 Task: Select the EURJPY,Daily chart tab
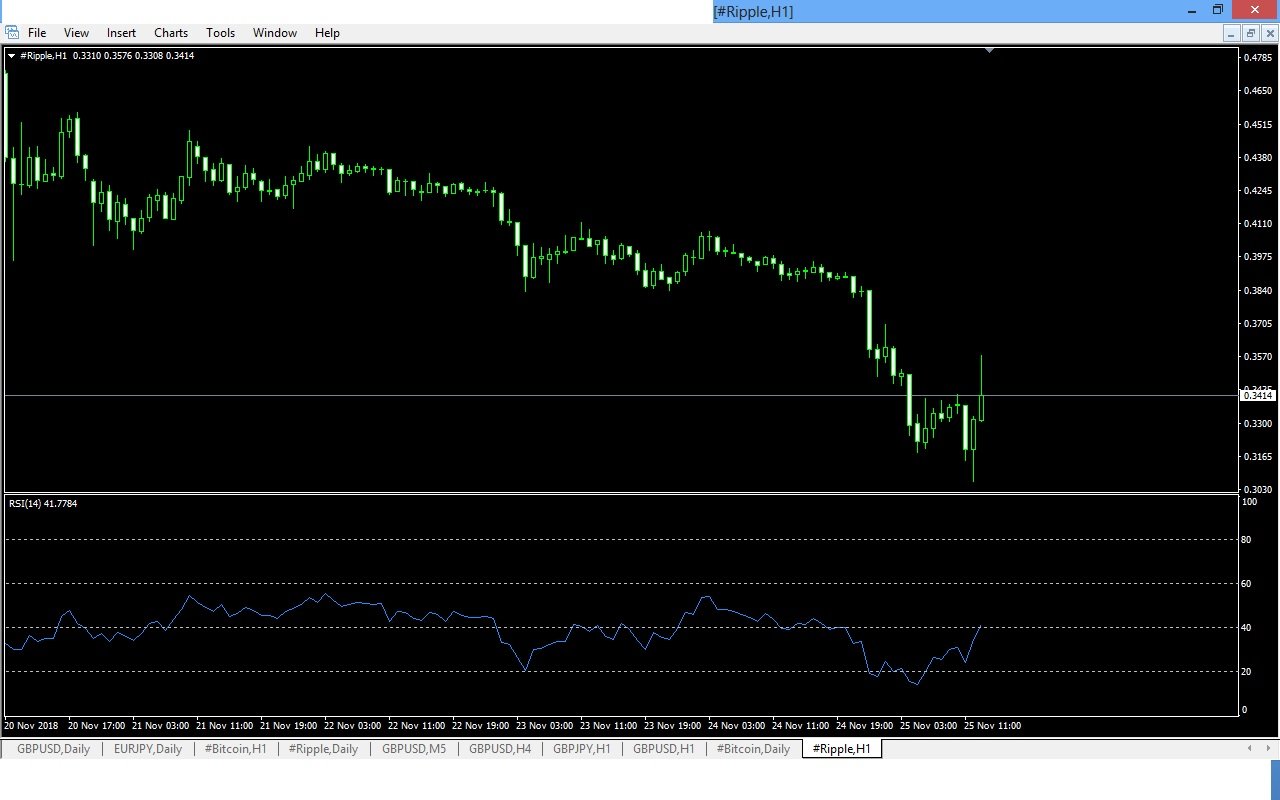coord(148,748)
